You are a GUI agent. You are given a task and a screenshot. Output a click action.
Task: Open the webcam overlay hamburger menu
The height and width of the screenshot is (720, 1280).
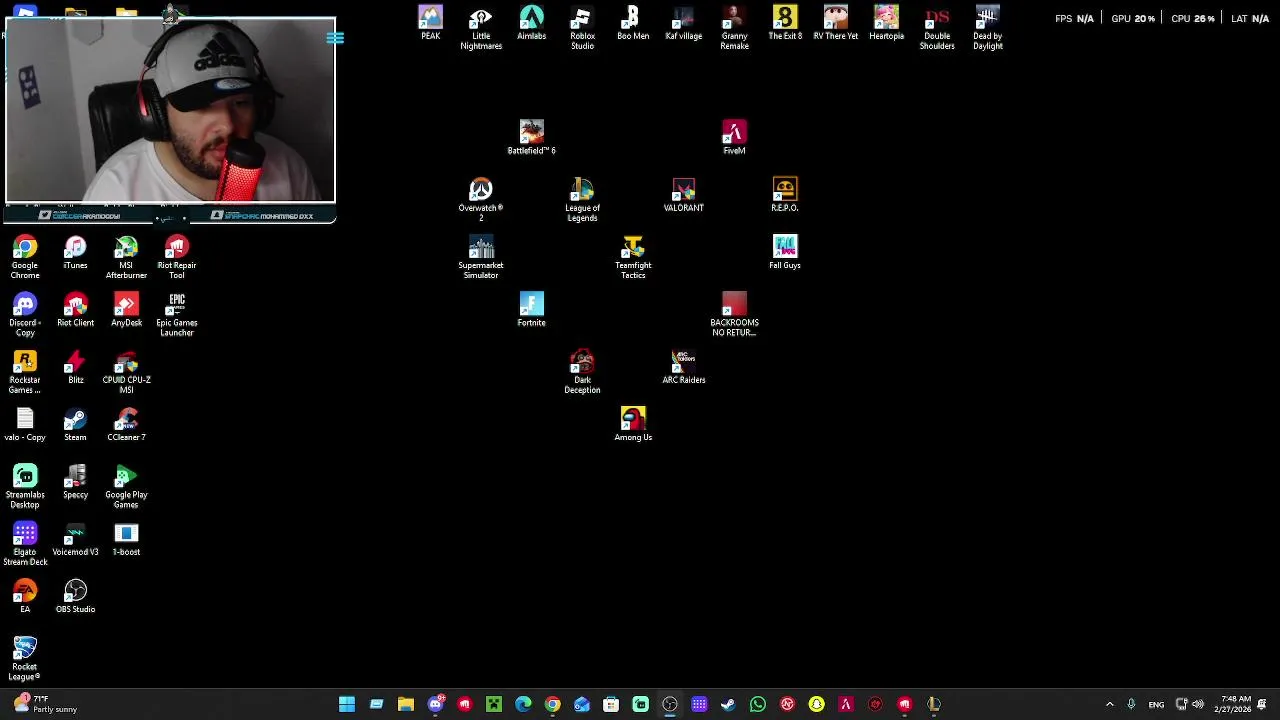[335, 38]
